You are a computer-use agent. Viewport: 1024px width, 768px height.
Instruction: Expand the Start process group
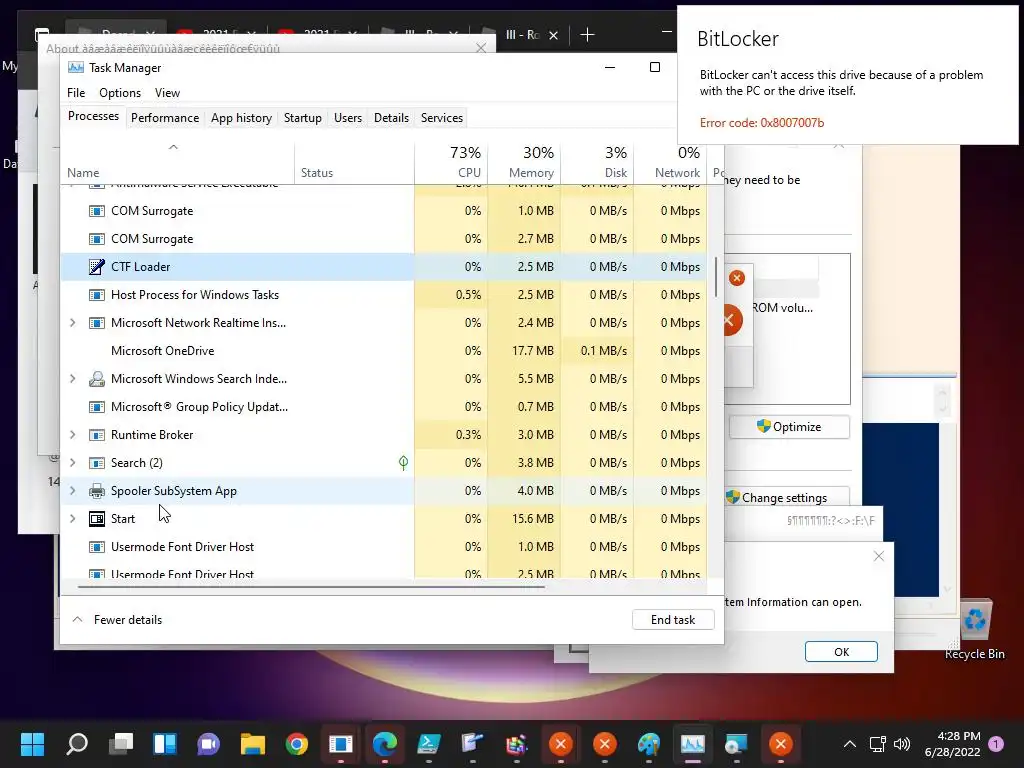tap(72, 519)
